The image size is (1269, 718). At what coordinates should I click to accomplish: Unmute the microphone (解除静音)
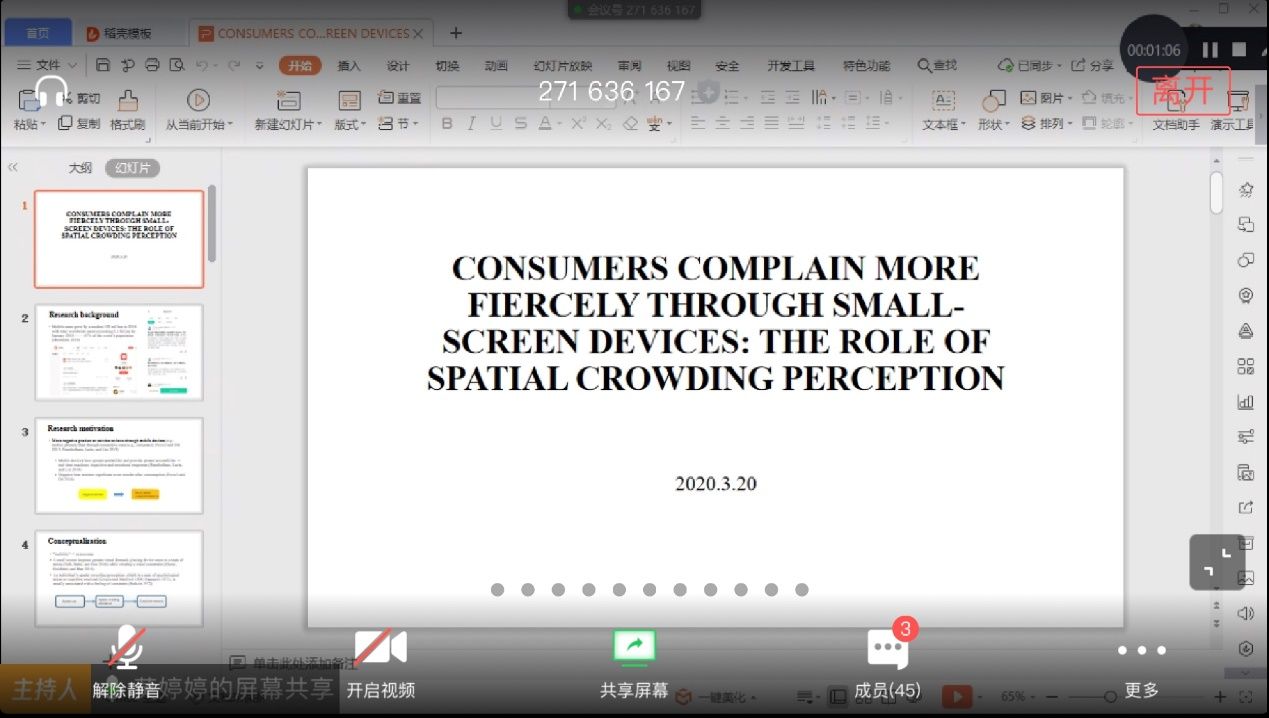(x=126, y=650)
